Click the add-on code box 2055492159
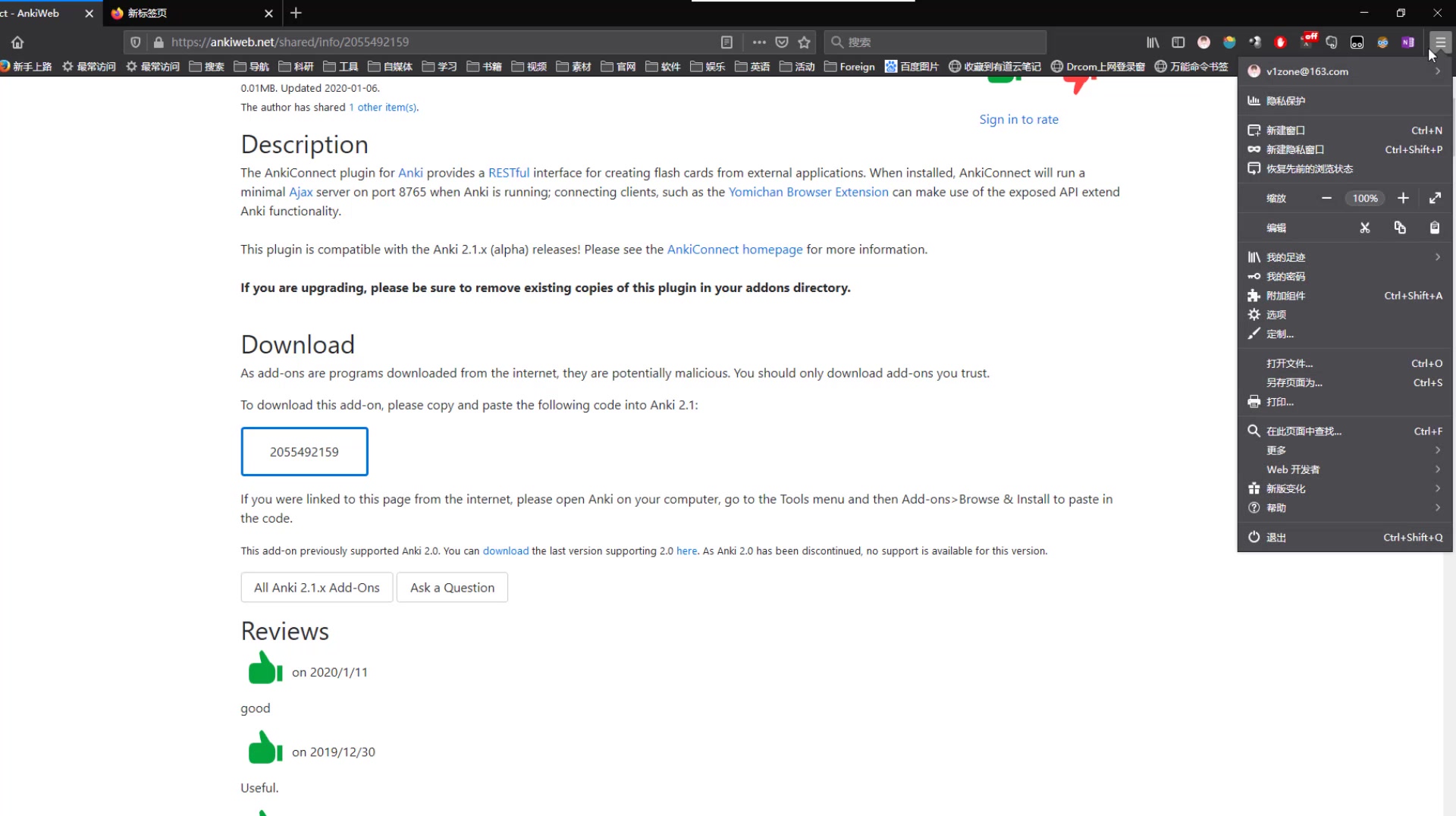1456x816 pixels. pyautogui.click(x=304, y=452)
